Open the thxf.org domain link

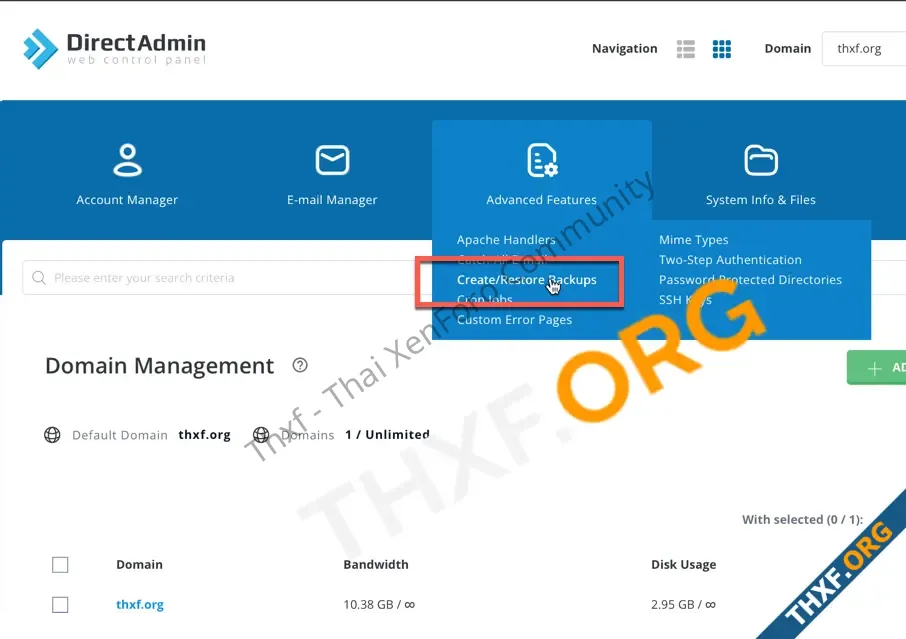[x=139, y=604]
